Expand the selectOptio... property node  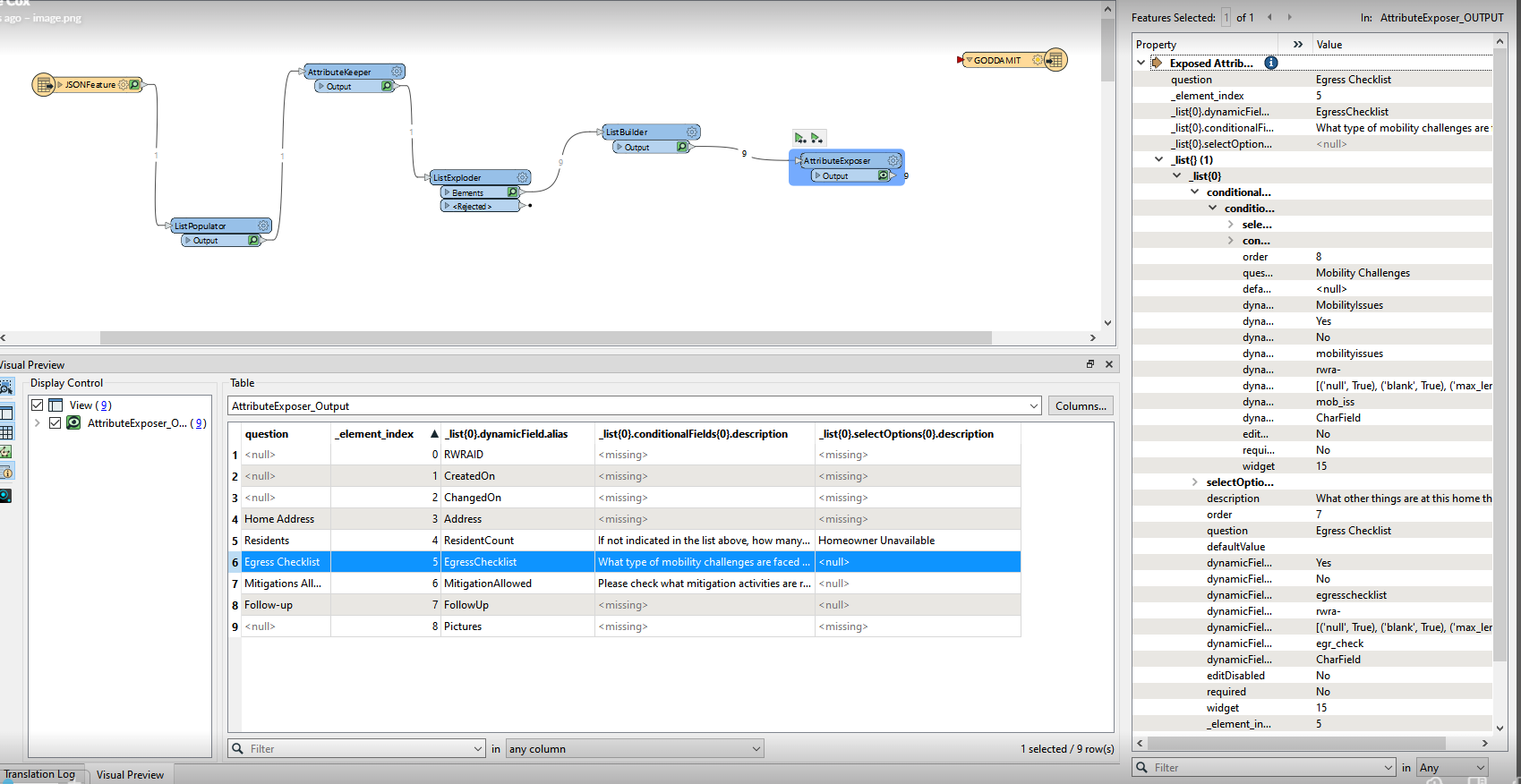[1195, 482]
